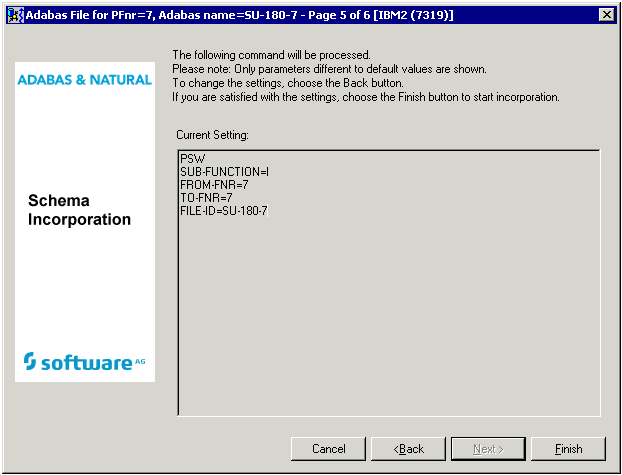The height and width of the screenshot is (475, 622).
Task: Click the PSW line in Current Setting
Action: coord(191,159)
